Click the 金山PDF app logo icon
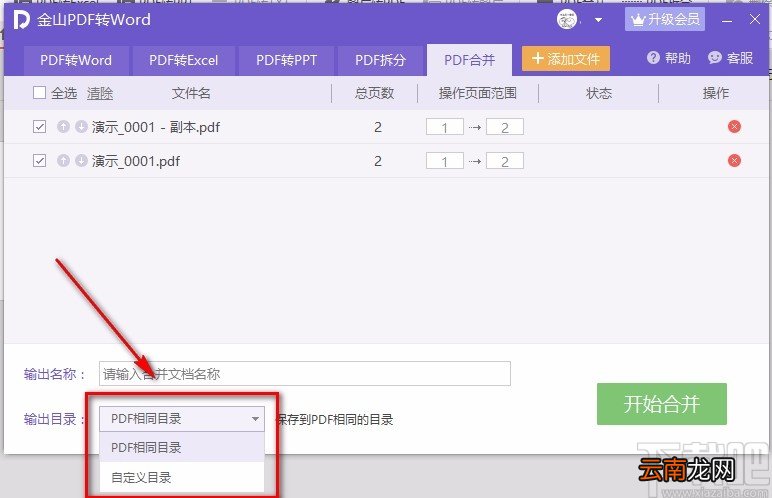Viewport: 772px width, 498px height. (21, 20)
